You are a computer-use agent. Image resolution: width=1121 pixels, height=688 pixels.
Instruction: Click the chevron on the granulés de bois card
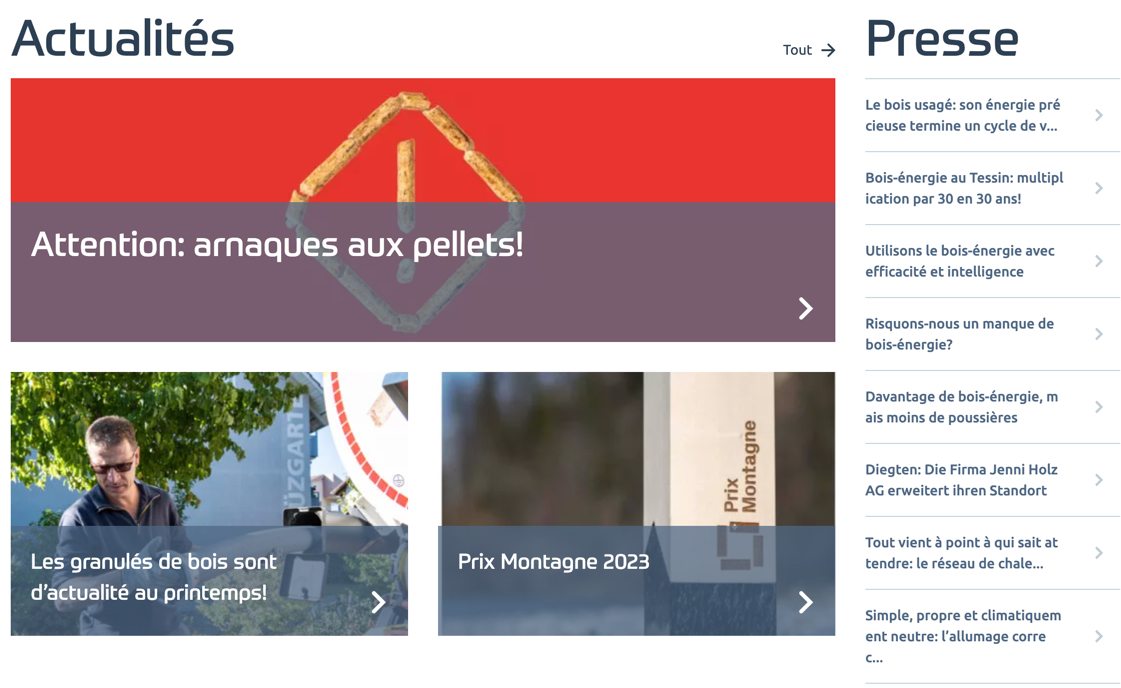pos(378,602)
